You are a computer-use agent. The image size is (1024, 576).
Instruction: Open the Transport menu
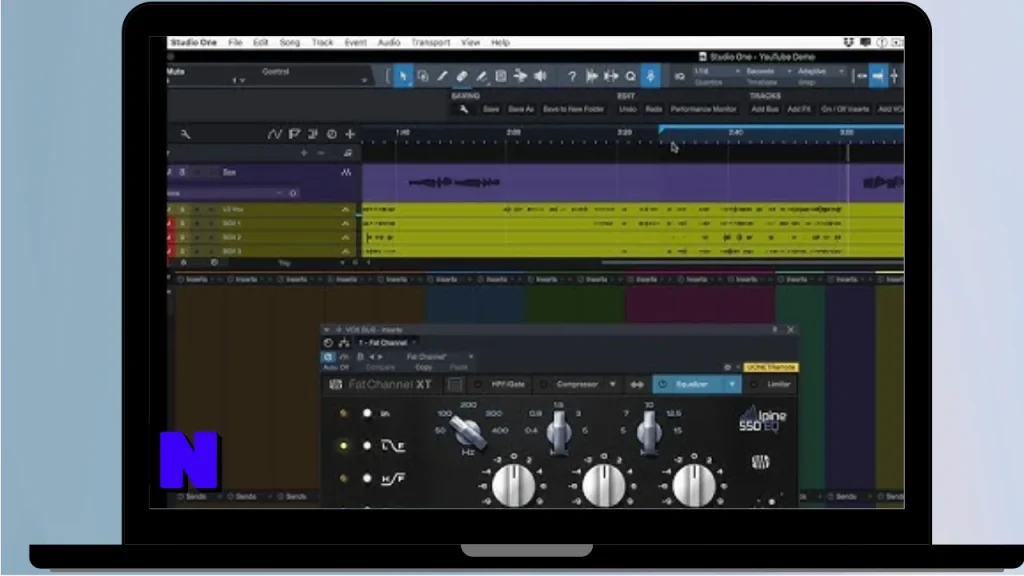(x=430, y=42)
